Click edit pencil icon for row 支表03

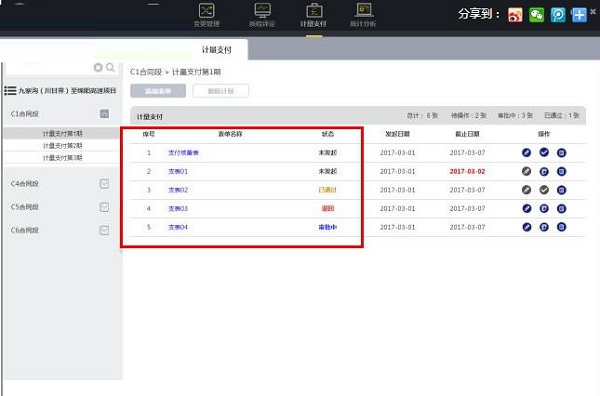point(527,209)
